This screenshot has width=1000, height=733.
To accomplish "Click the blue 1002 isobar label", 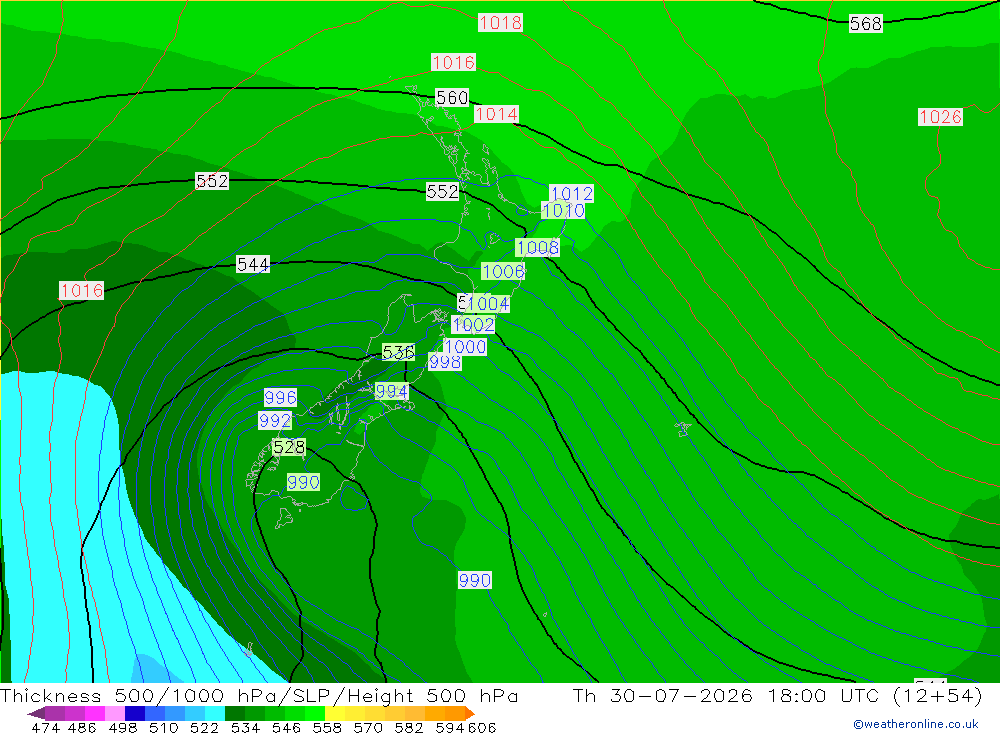I will click(473, 325).
